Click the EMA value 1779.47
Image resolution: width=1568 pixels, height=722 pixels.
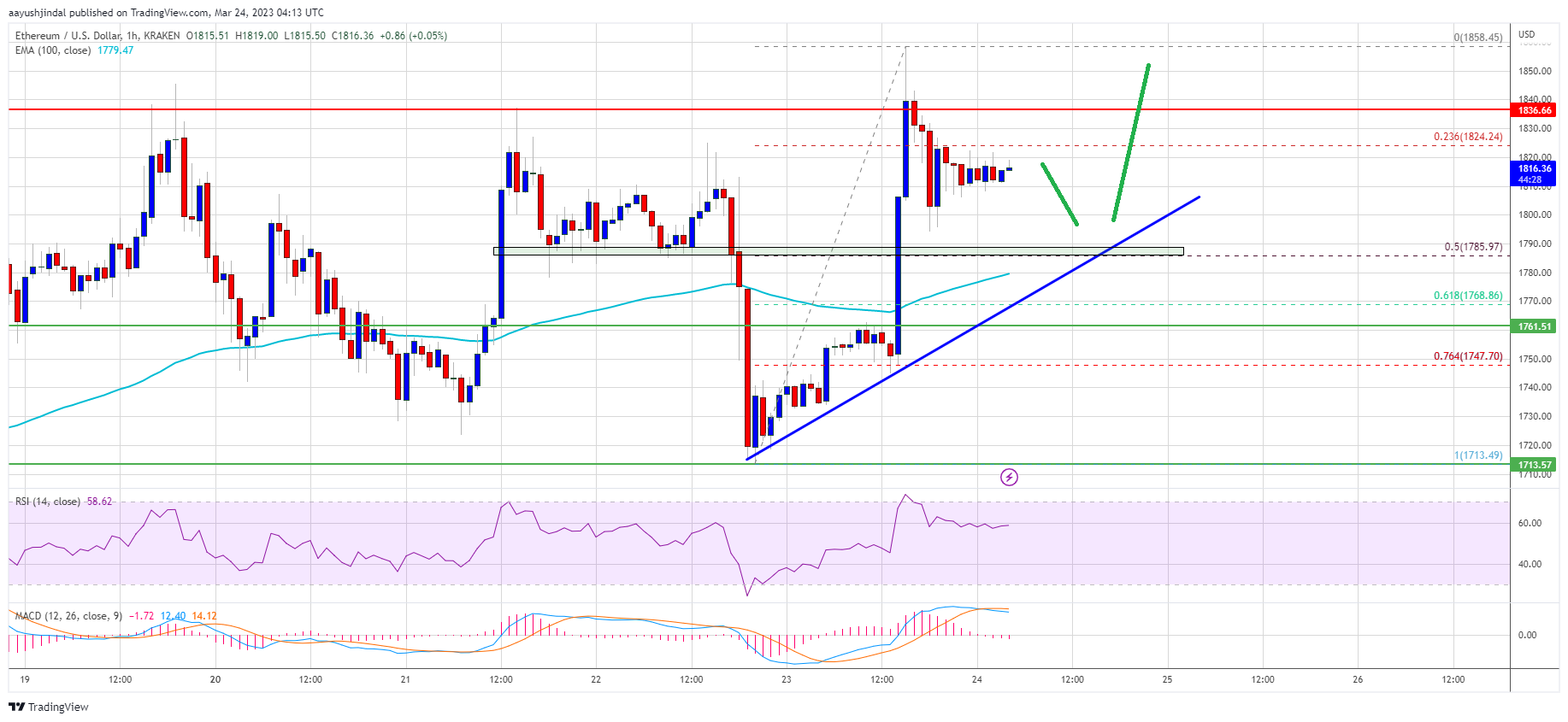pyautogui.click(x=115, y=50)
